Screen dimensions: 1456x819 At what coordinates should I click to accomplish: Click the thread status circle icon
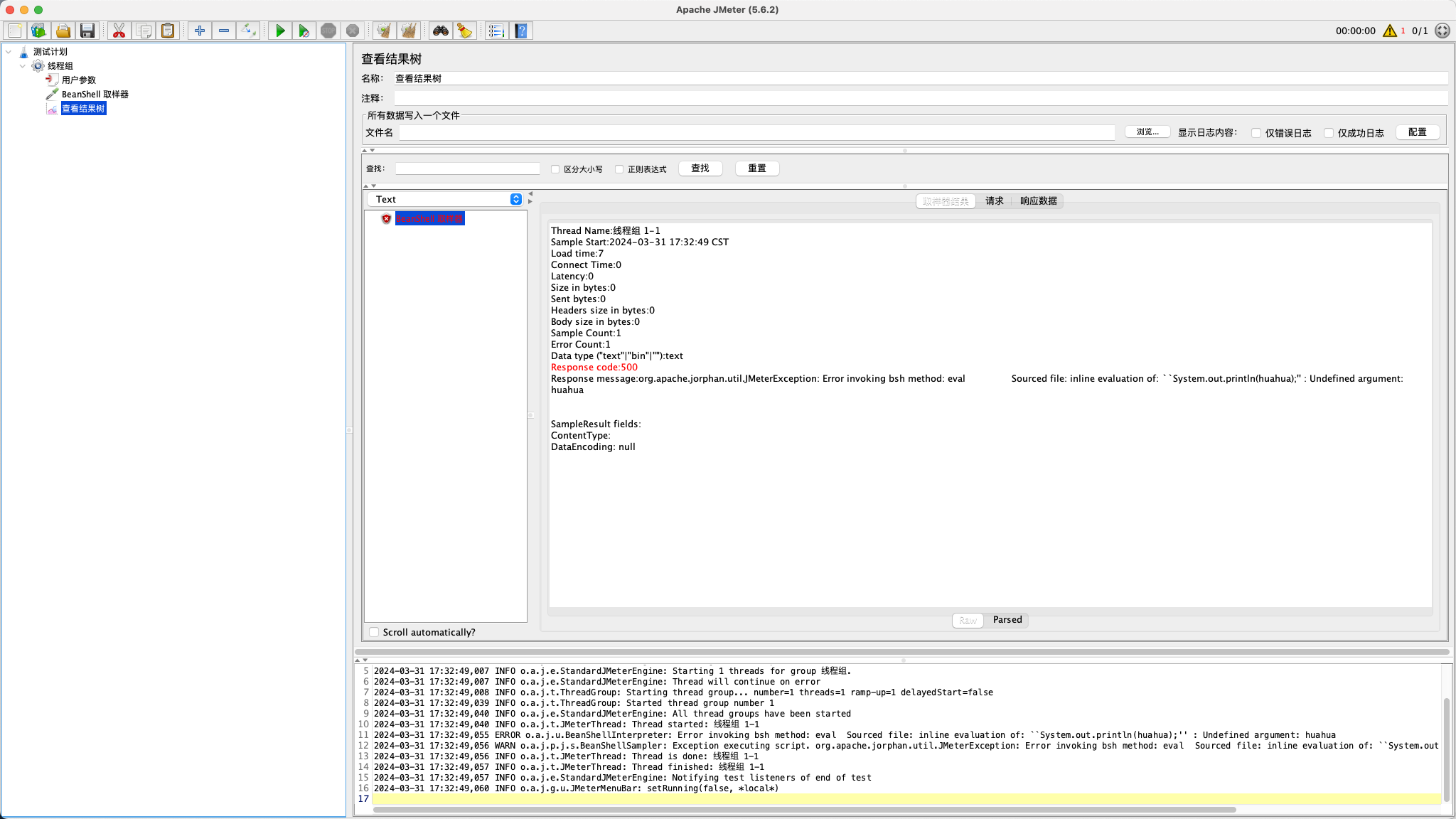point(1442,31)
